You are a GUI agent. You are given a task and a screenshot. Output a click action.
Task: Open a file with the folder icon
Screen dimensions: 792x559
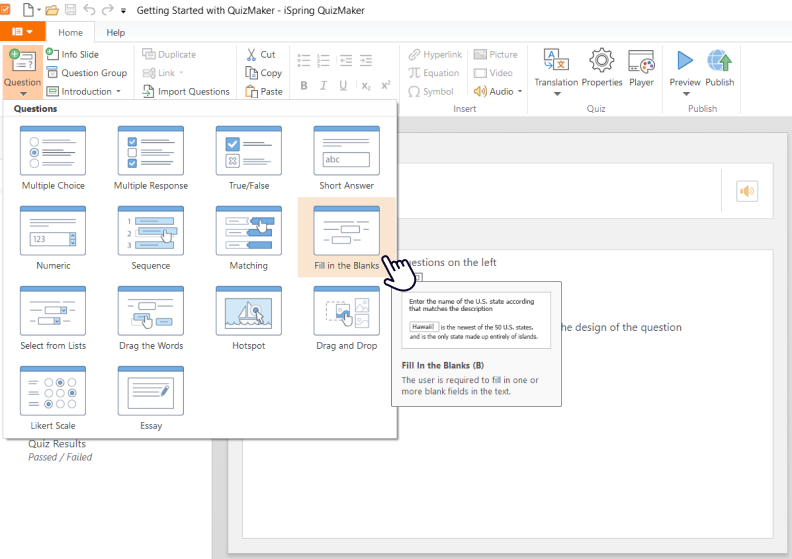(52, 10)
